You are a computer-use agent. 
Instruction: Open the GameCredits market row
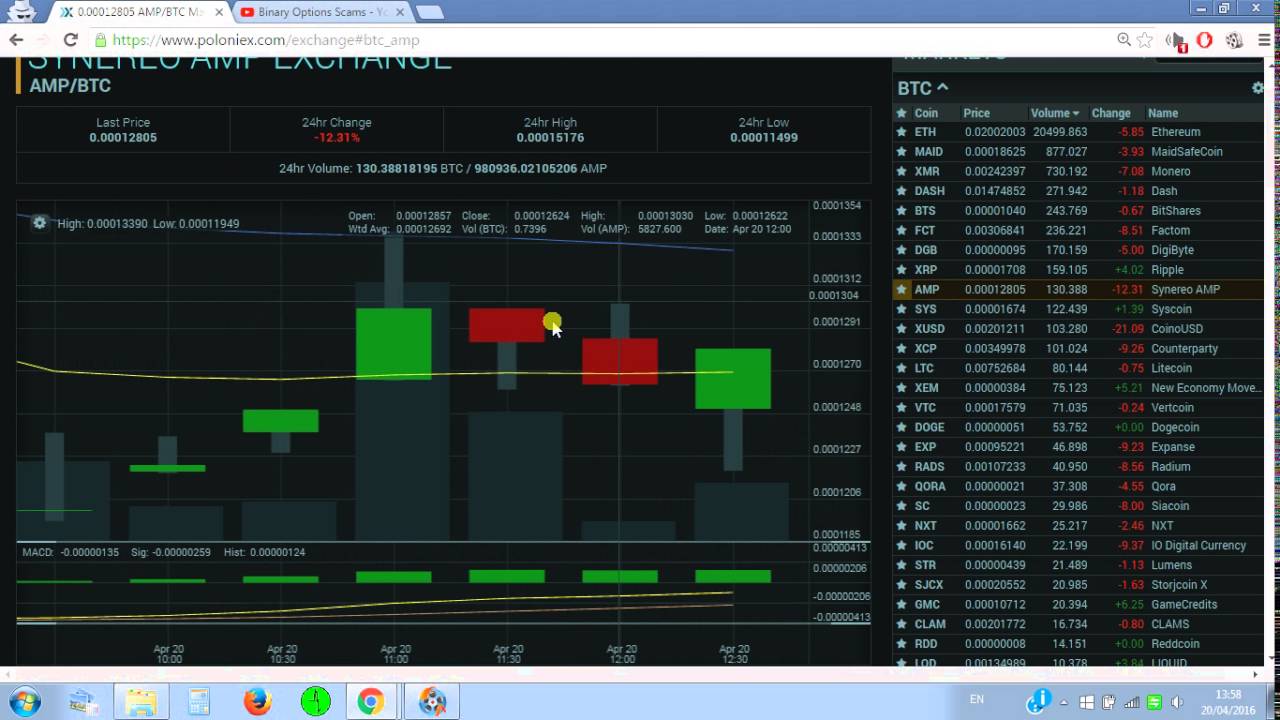pyautogui.click(x=1078, y=605)
